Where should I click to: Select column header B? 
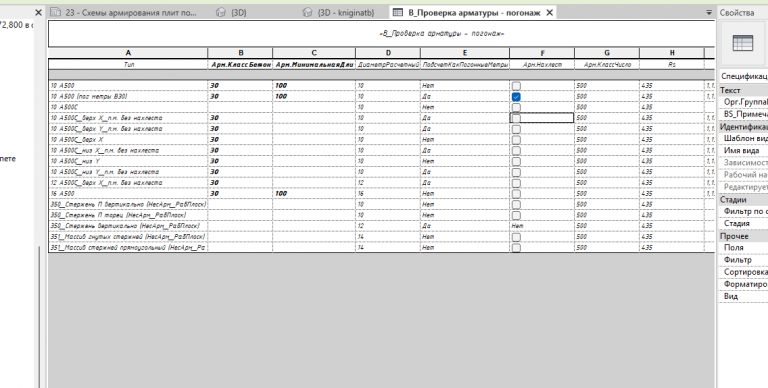tap(240, 53)
